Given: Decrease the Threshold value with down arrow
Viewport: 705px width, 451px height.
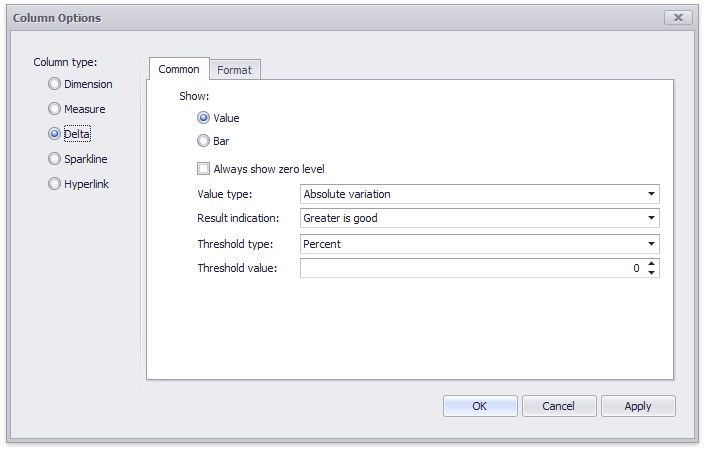Looking at the screenshot, I should coord(652,273).
